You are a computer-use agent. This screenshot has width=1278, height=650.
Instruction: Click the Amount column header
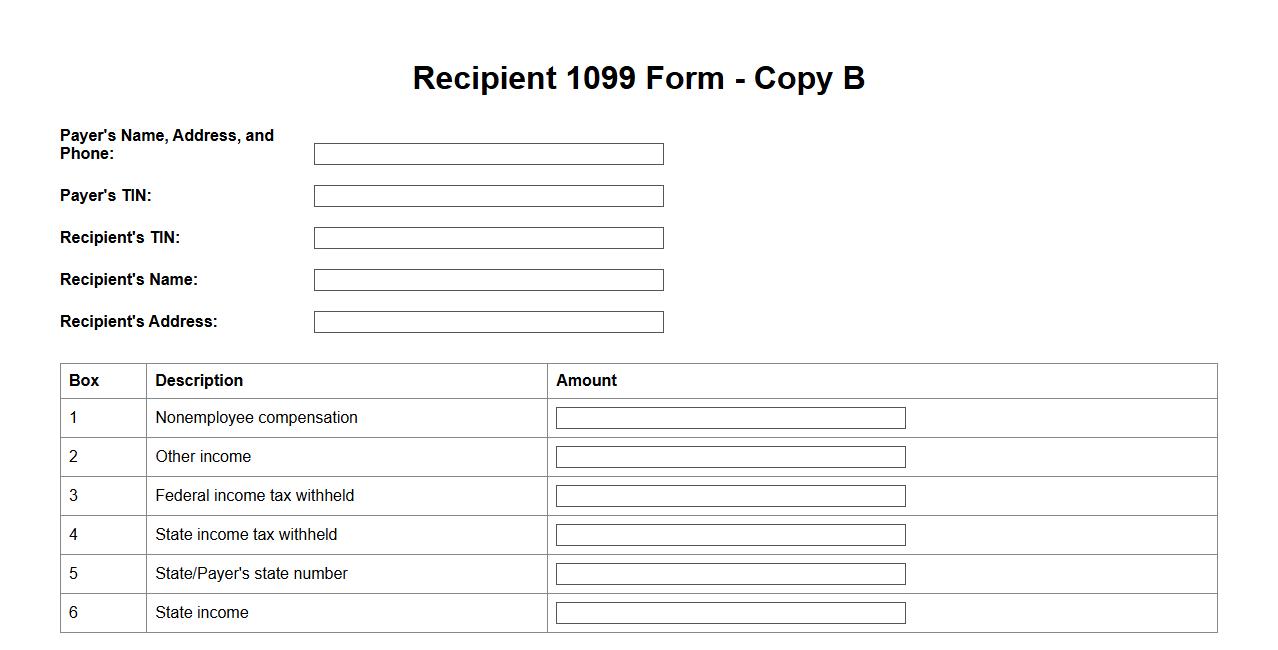click(586, 381)
